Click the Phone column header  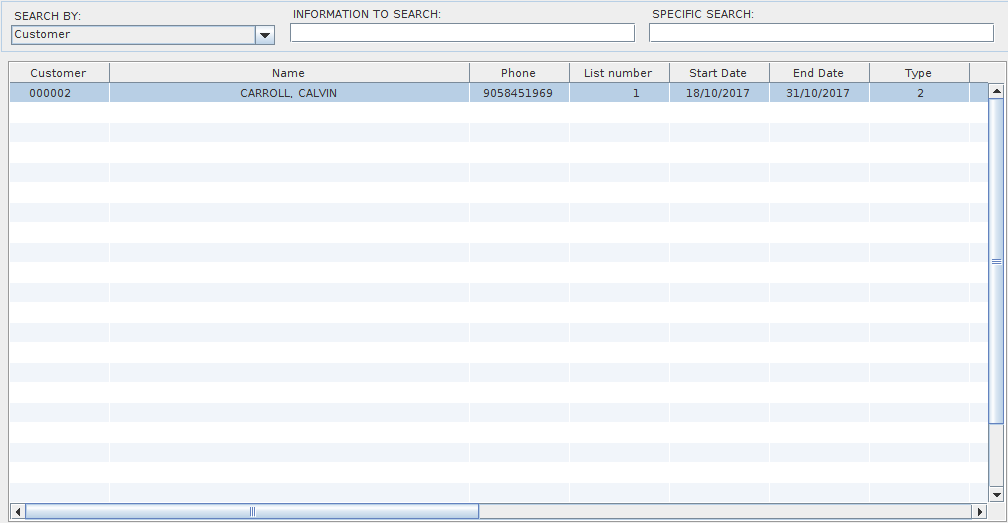tap(518, 73)
